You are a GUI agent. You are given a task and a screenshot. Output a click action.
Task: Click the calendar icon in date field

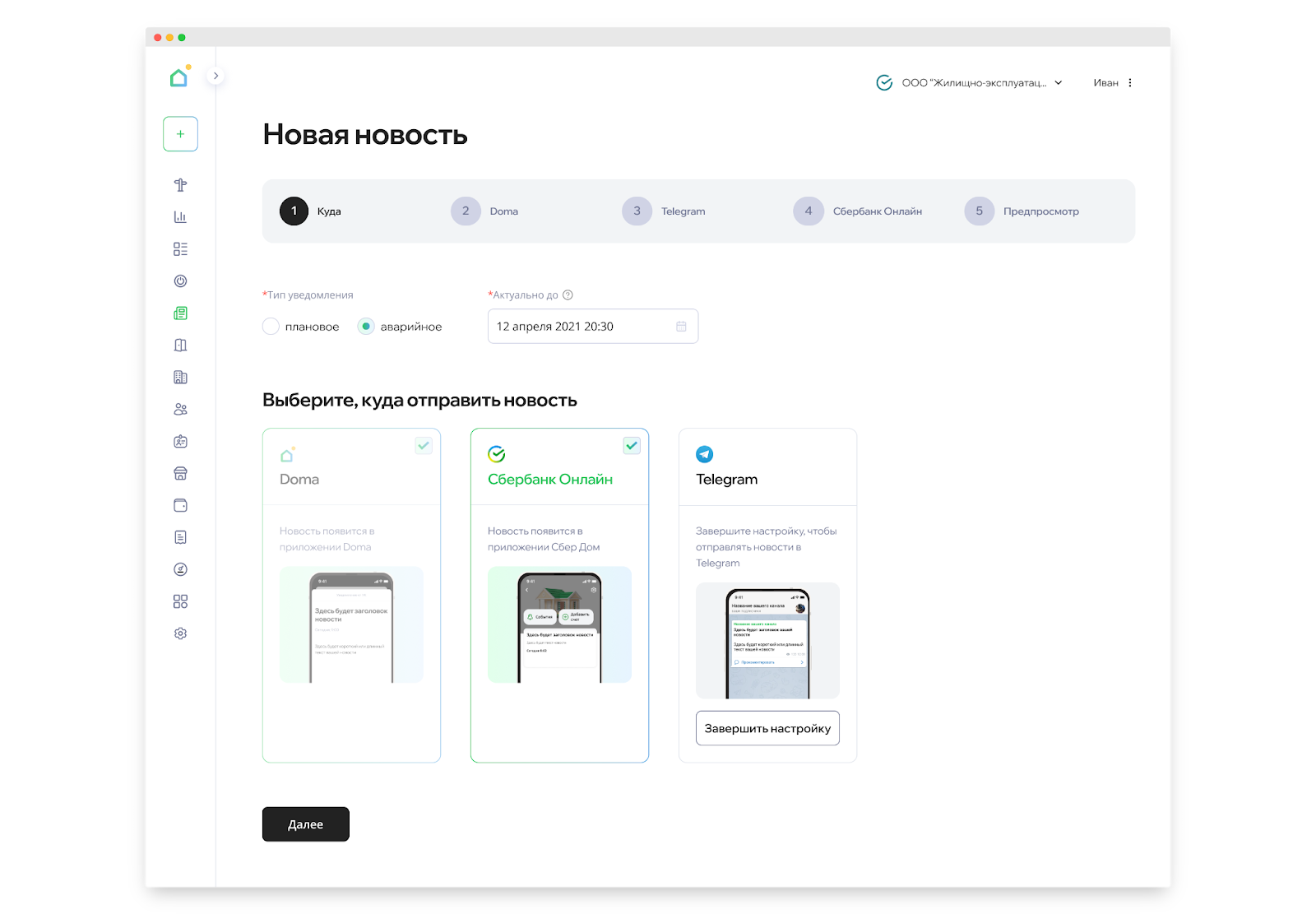[x=681, y=327]
